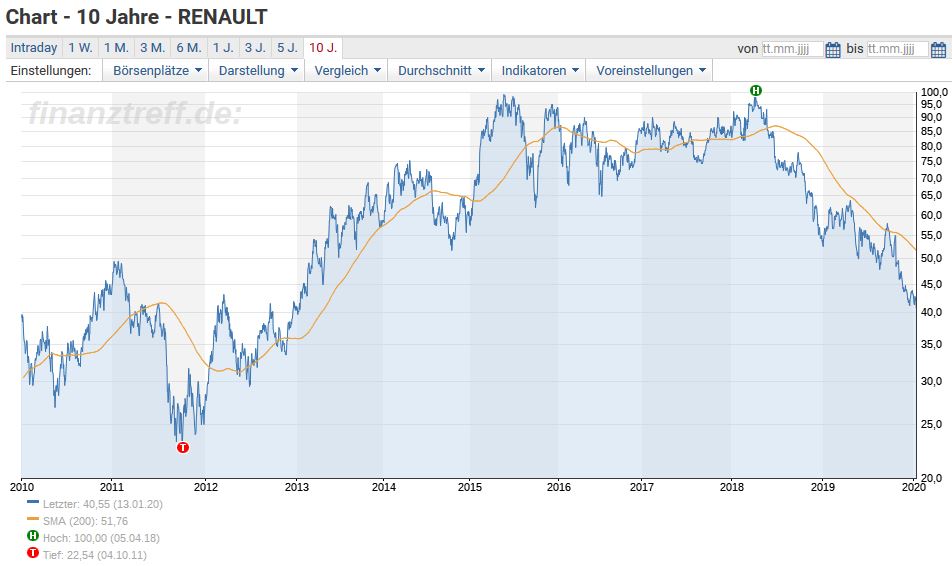
Task: Click the 25,0 y-axis value
Action: click(x=932, y=424)
